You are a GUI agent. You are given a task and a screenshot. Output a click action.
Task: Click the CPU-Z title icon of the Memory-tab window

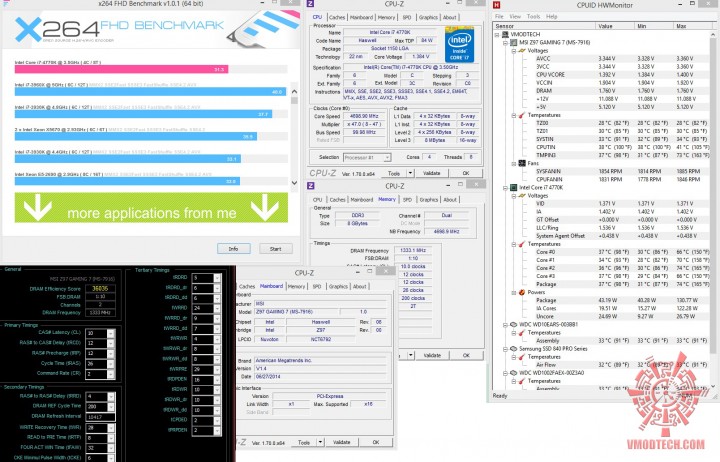311,186
